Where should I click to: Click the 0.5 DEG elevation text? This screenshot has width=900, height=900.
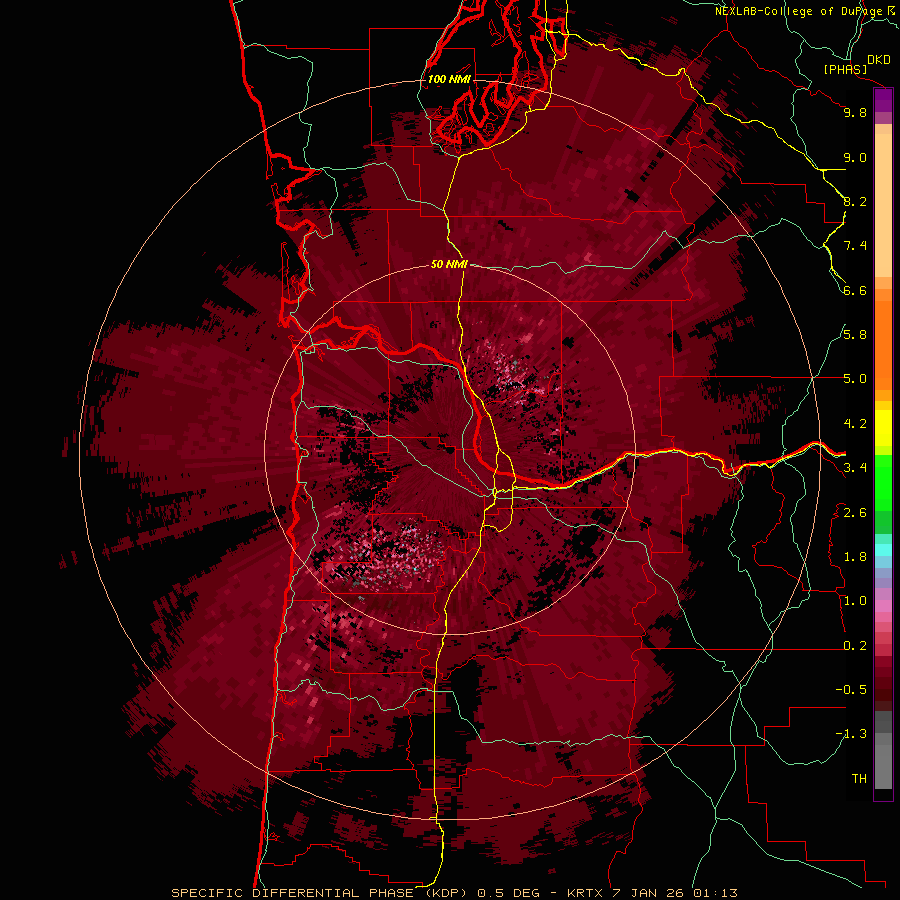point(509,893)
